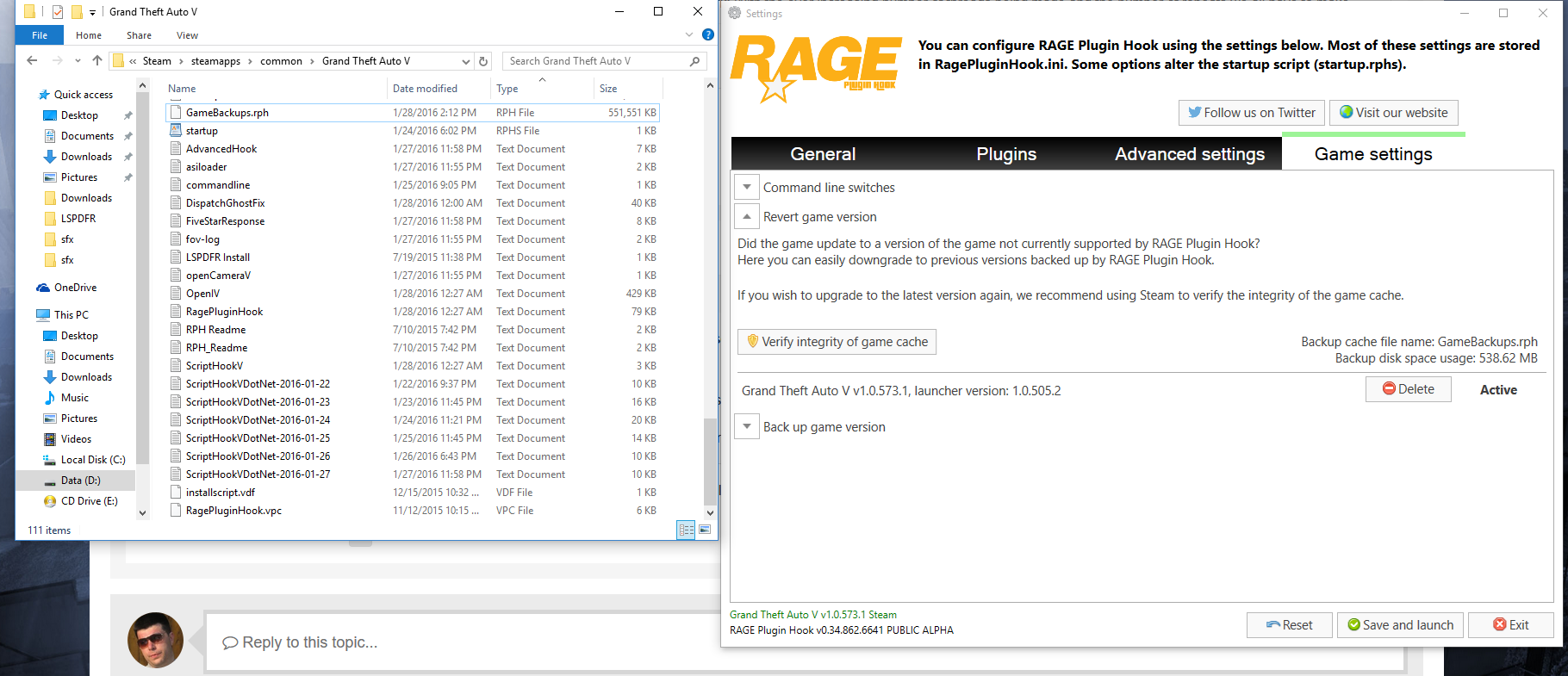
Task: Select OneDrive in the navigation pane
Action: 75,288
